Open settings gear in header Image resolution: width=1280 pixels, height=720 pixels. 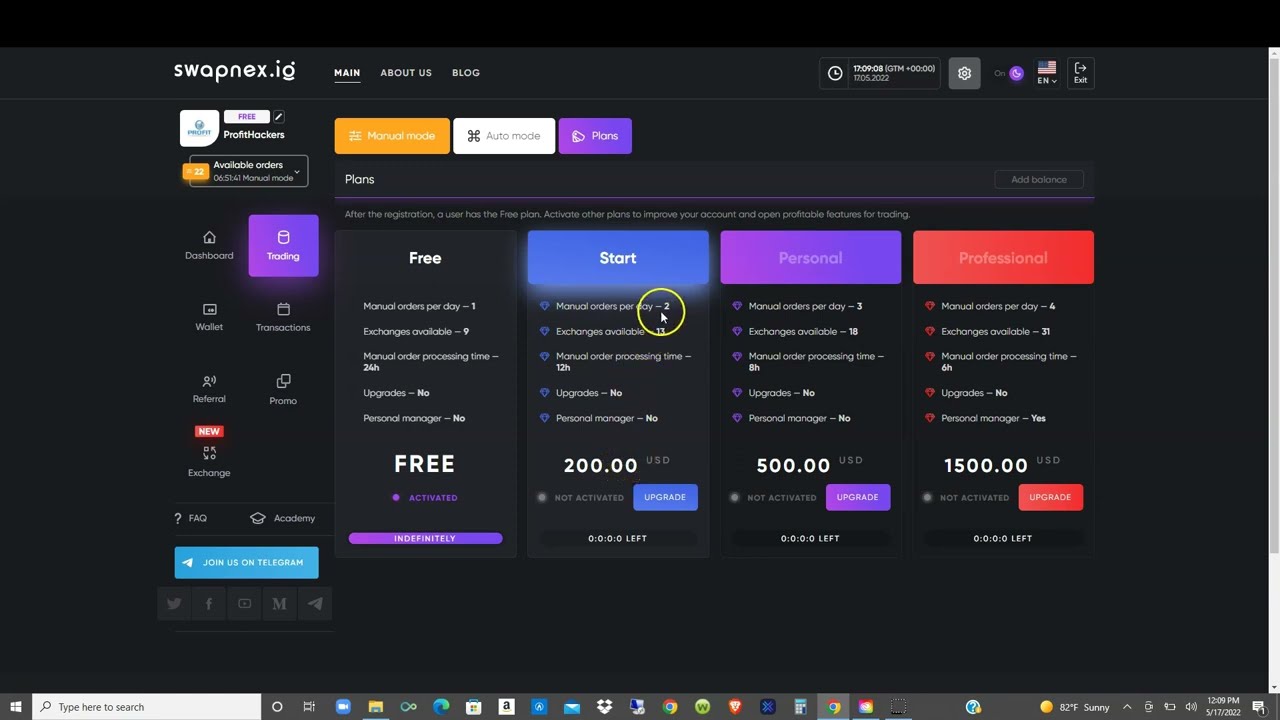point(964,73)
